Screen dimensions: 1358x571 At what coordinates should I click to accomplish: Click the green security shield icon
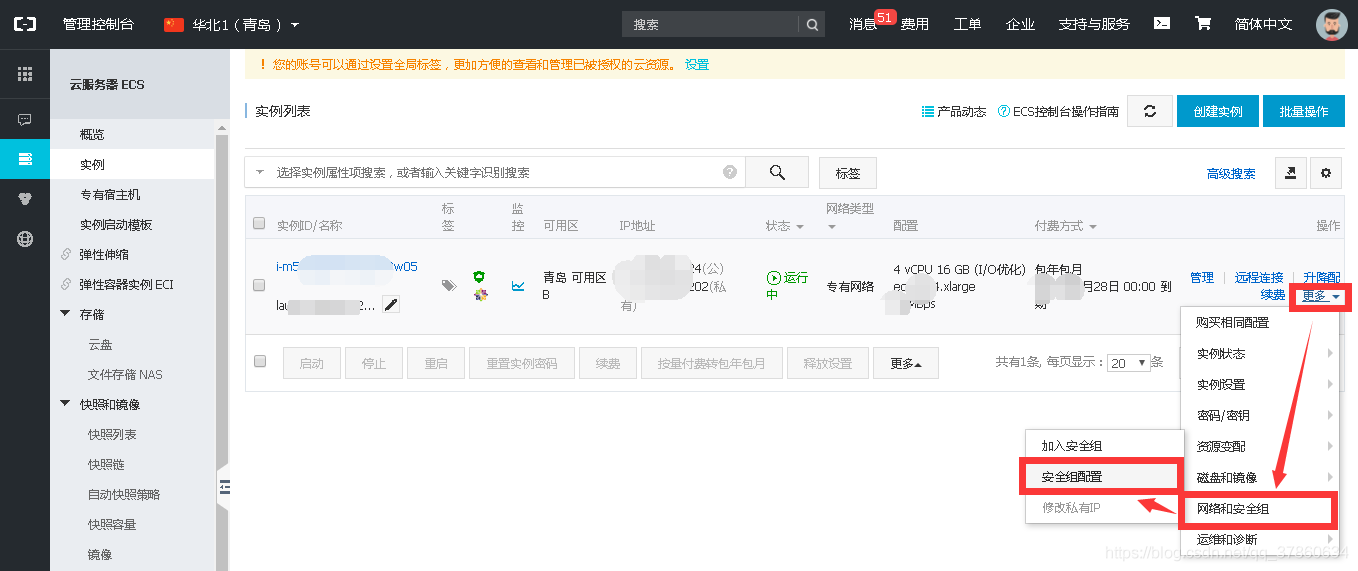(x=479, y=277)
